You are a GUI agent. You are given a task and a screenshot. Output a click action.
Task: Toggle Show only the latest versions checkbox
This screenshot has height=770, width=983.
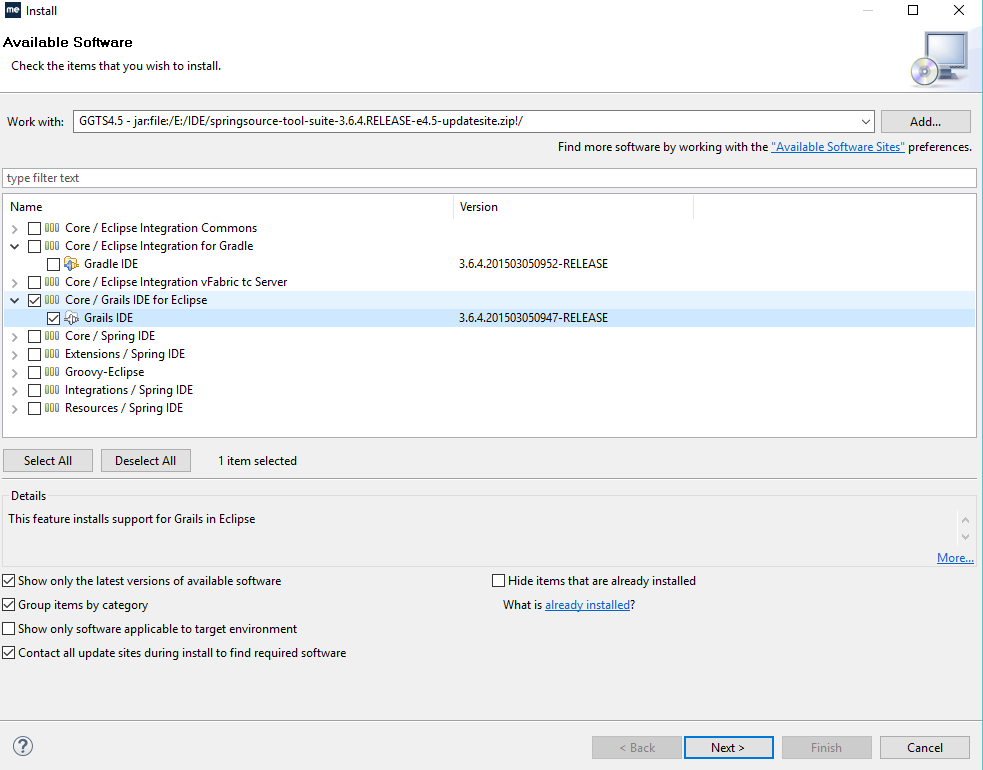[x=9, y=581]
